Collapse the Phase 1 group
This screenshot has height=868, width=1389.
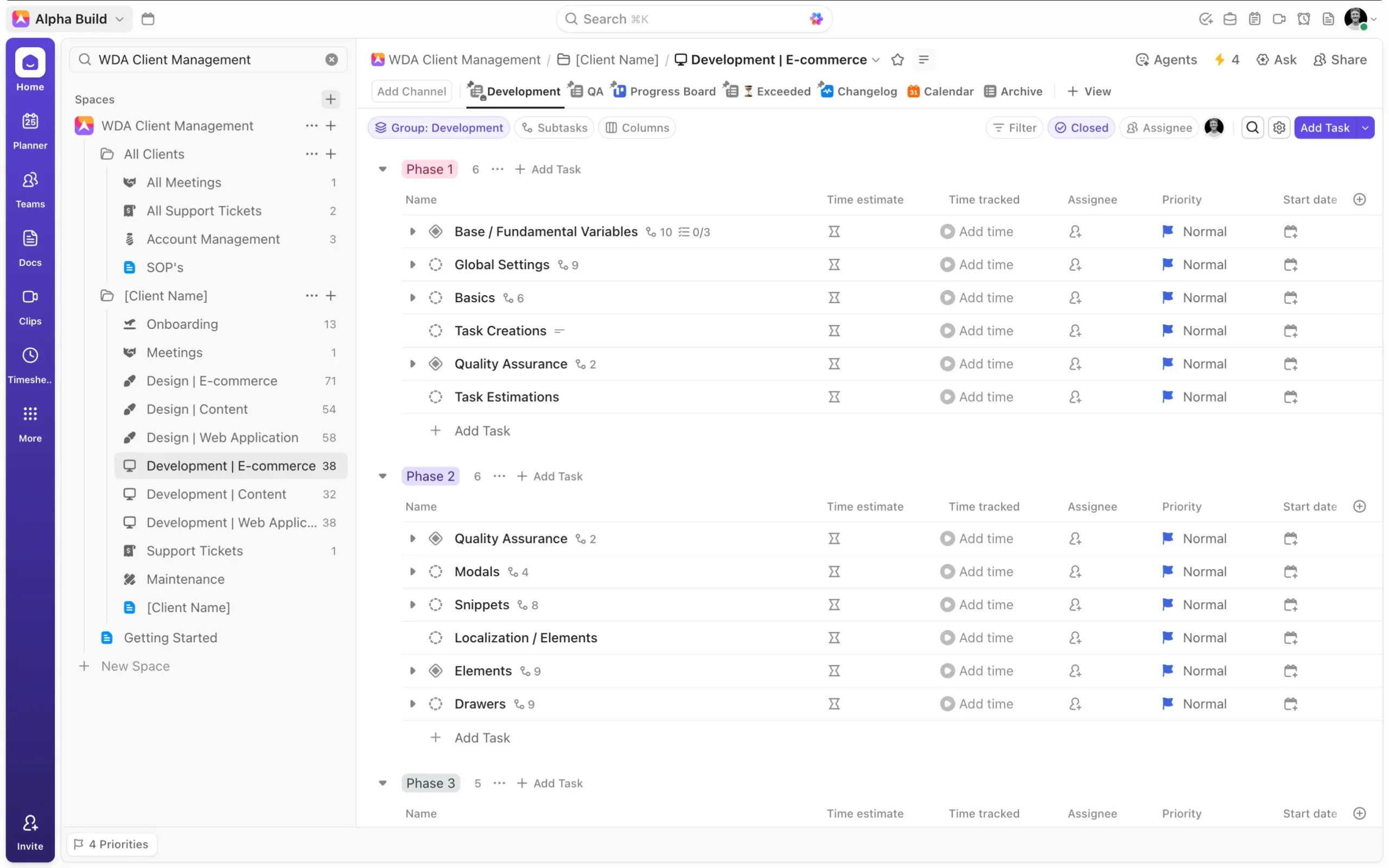coord(383,169)
